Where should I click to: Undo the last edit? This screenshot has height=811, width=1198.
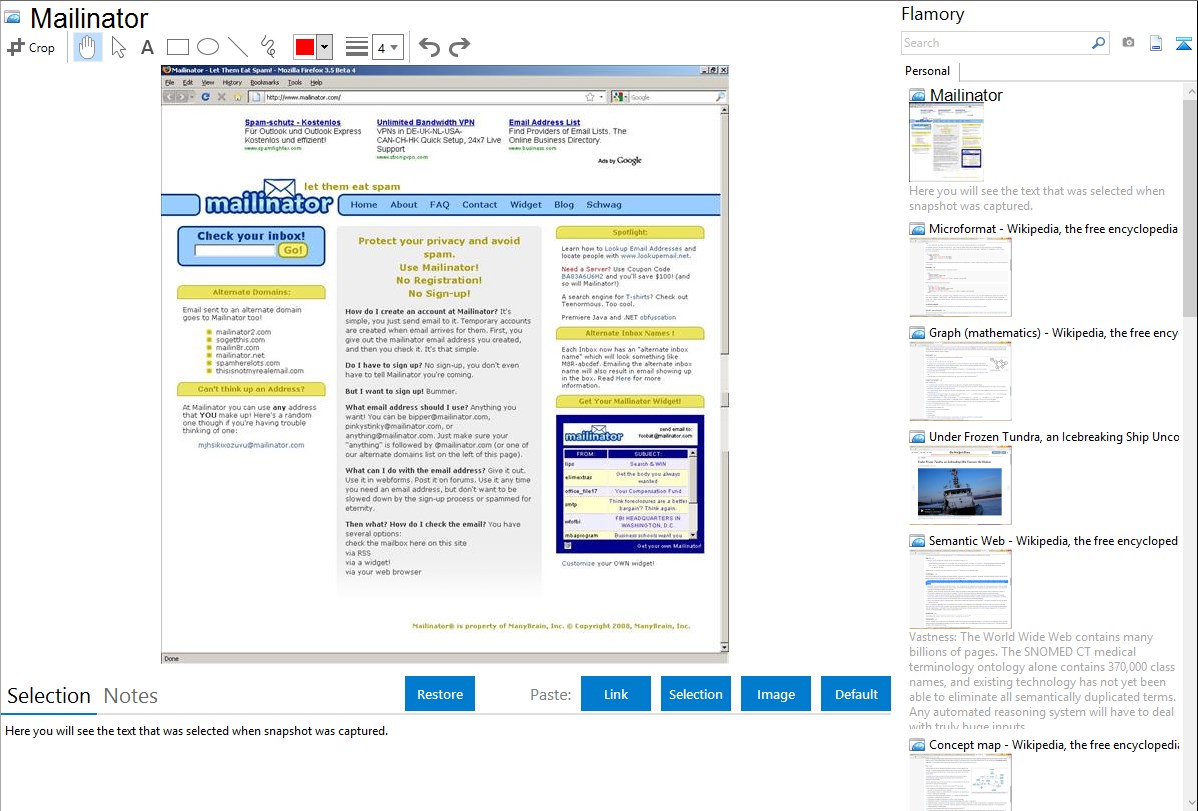pos(429,47)
